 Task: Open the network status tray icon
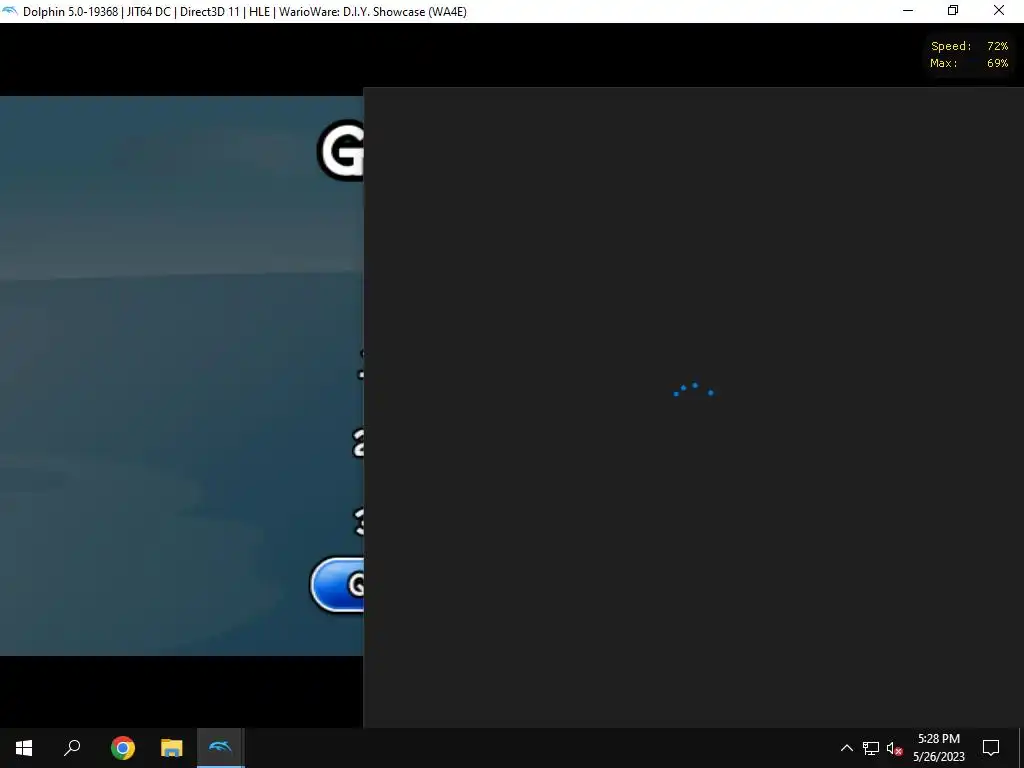pos(871,748)
